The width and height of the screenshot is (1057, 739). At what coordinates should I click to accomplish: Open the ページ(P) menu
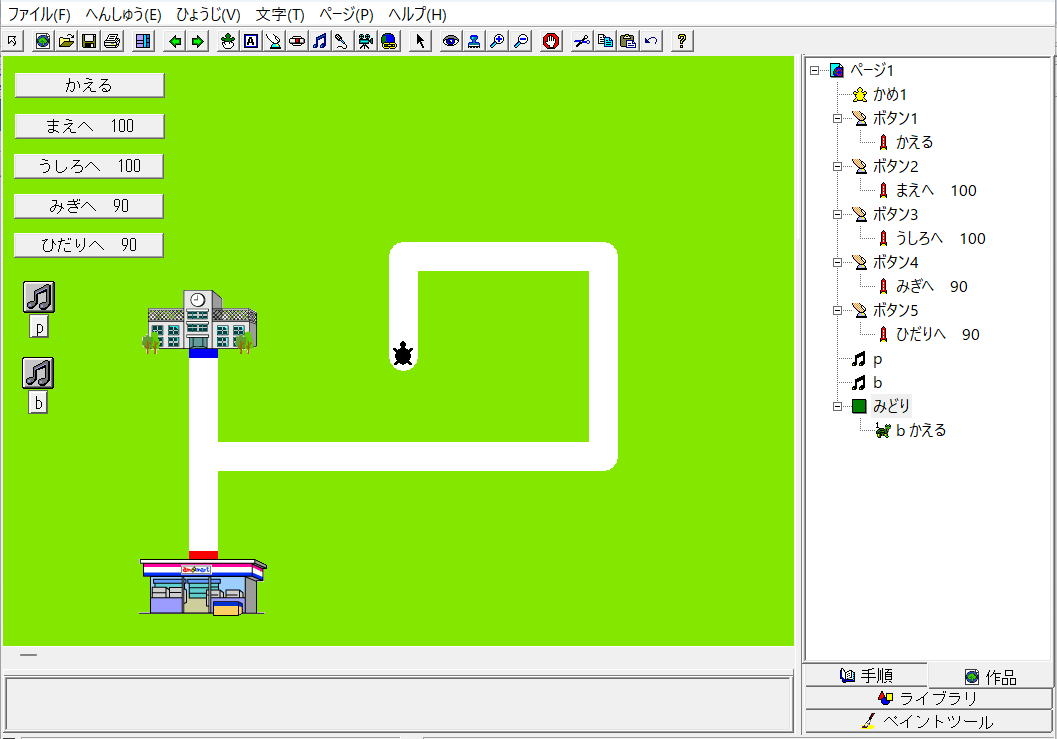(x=346, y=14)
